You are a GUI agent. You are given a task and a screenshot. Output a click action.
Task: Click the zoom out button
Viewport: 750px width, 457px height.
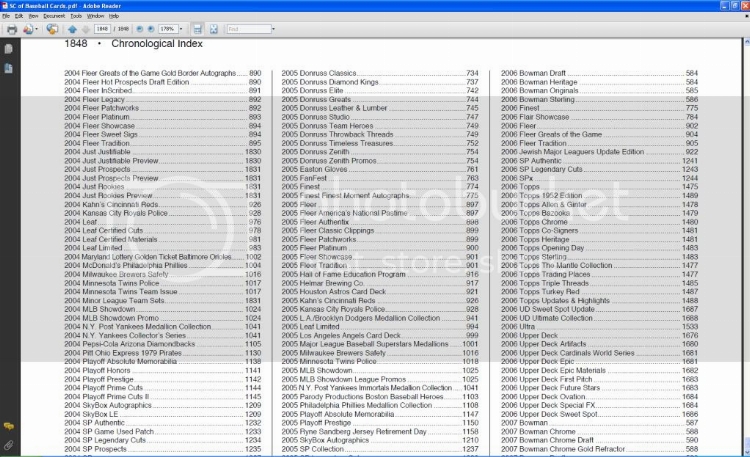pos(140,29)
